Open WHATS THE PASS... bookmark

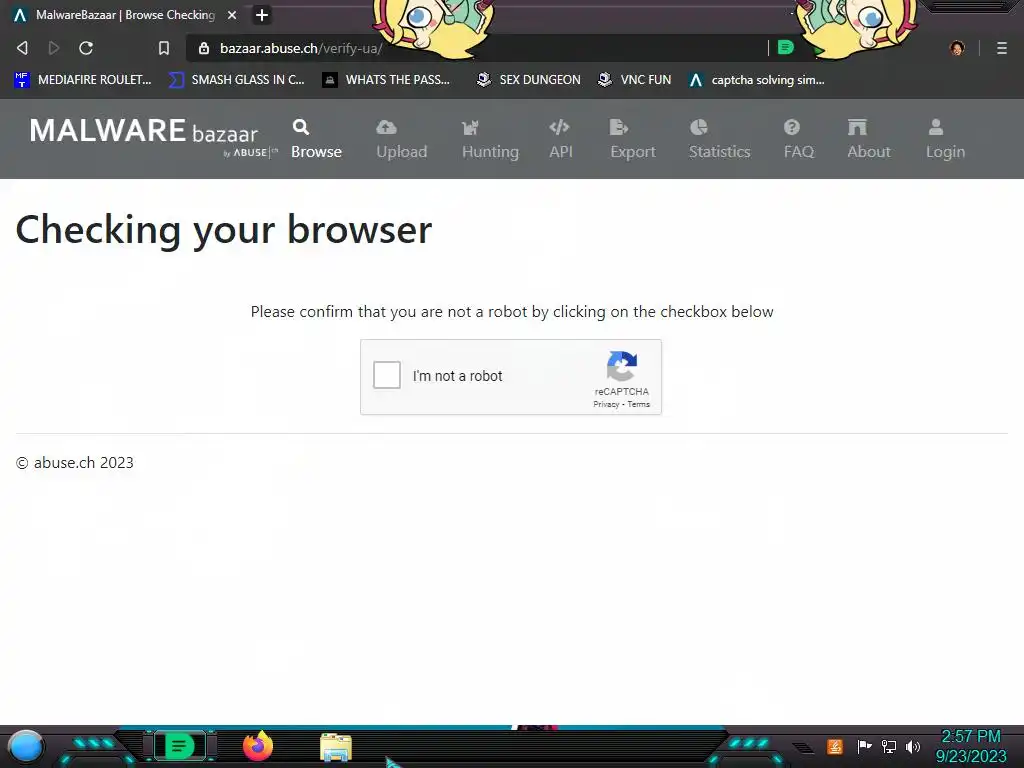(x=386, y=80)
